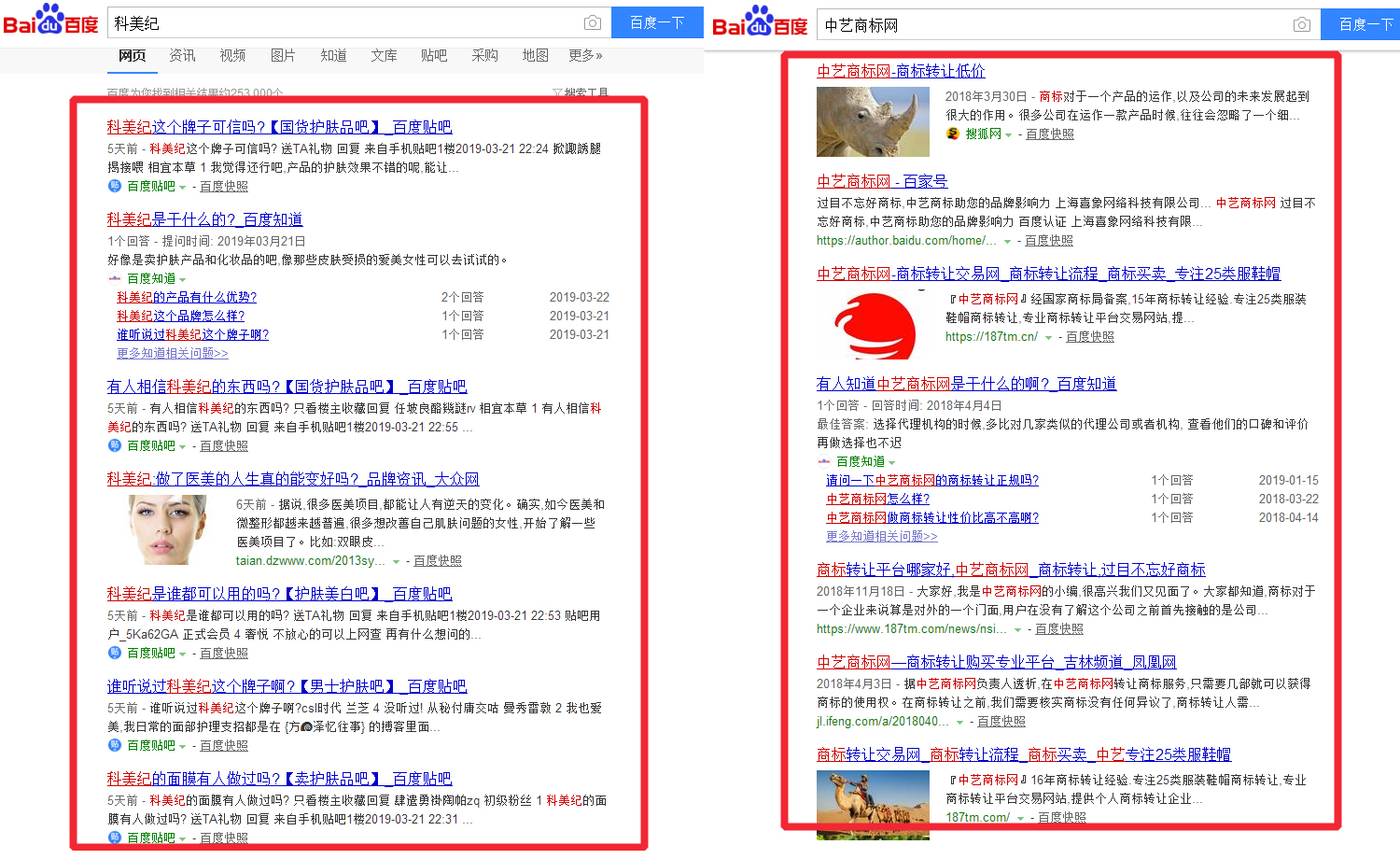
Task: Click the Baidu logo beside the 科美纪 search box
Action: pos(50,21)
